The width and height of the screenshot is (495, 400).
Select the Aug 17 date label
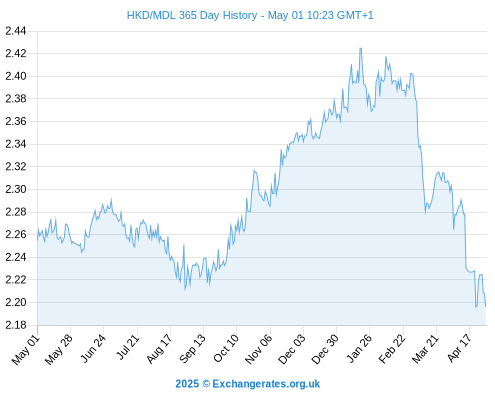click(159, 349)
